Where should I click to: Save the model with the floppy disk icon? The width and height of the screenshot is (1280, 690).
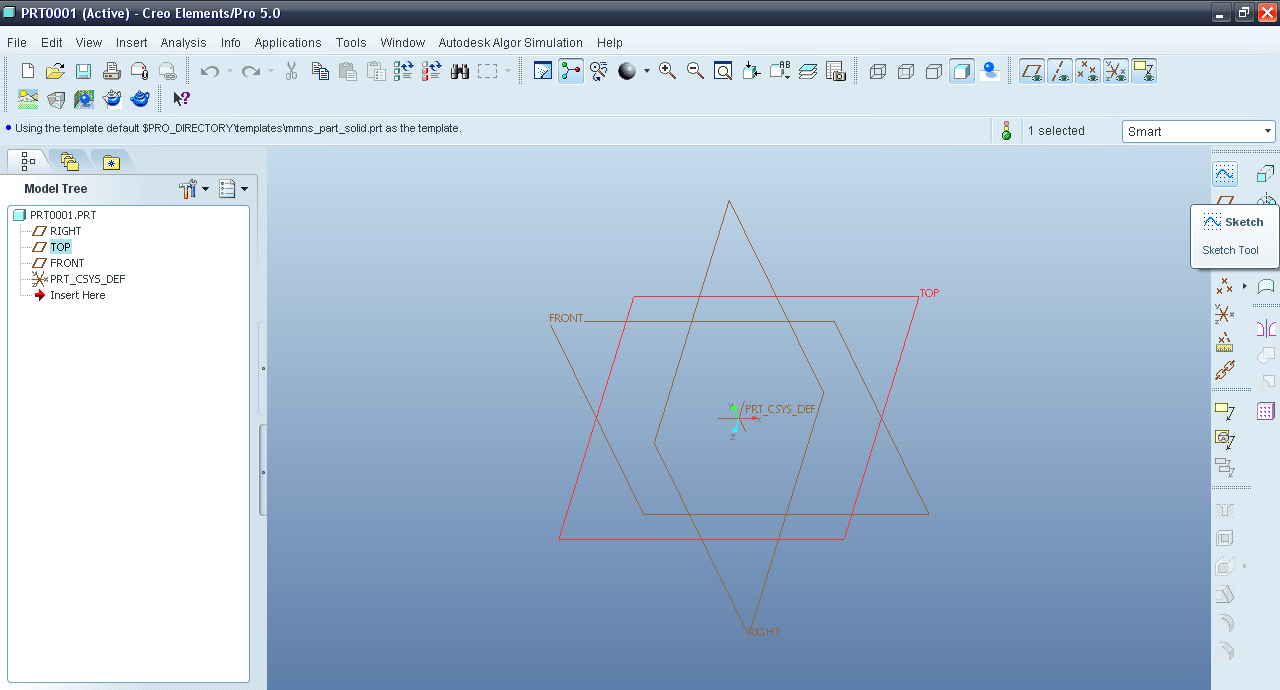84,71
